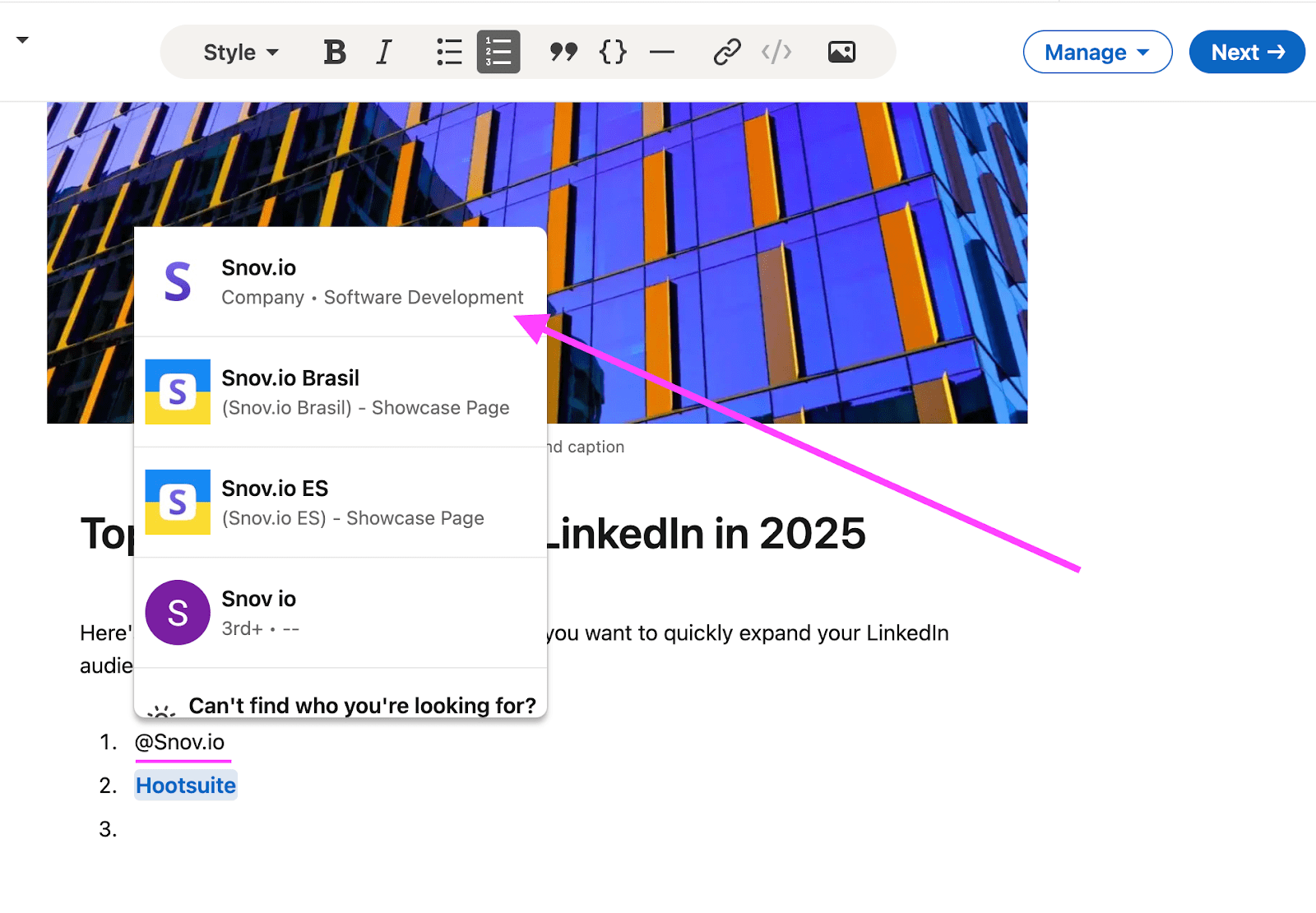Apply bulleted list formatting
Viewport: 1316px width, 913px height.
coord(449,52)
